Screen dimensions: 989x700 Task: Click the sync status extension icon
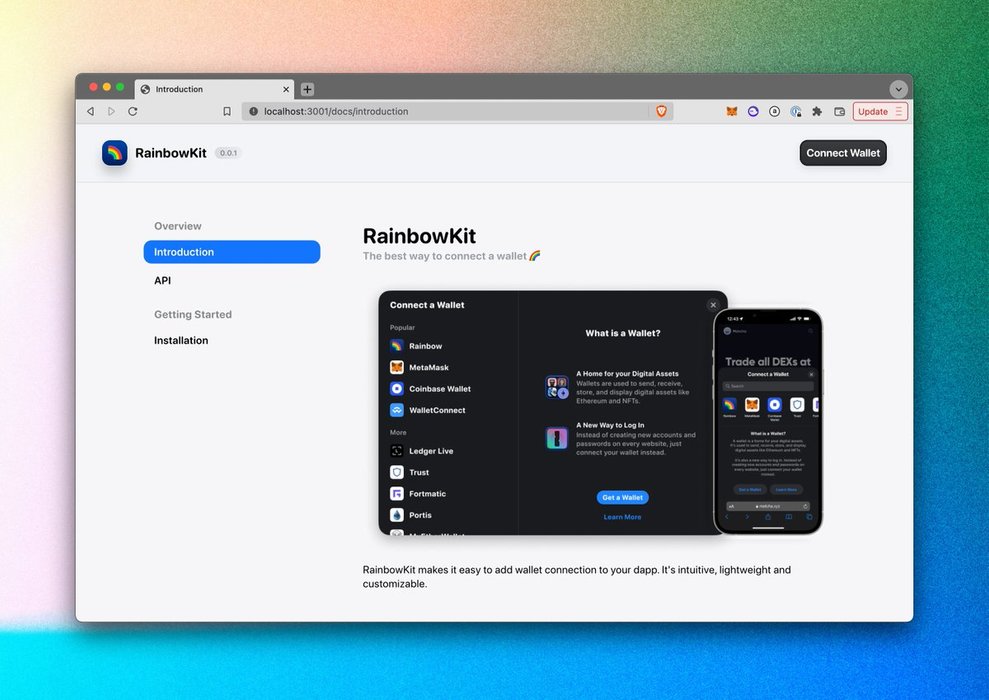[x=796, y=111]
